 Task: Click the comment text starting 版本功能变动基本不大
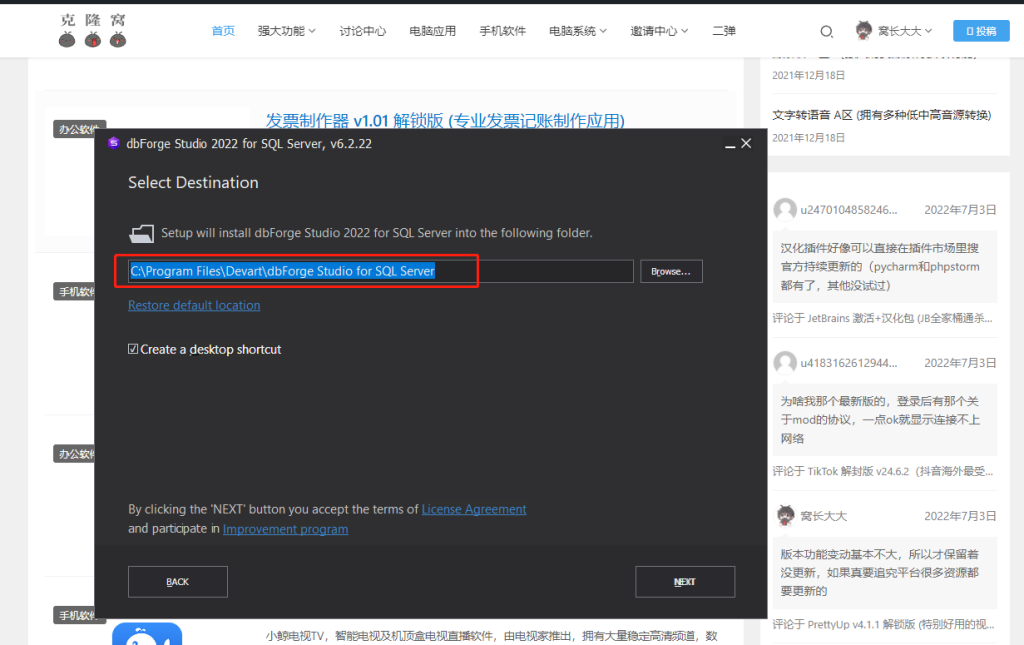pos(880,573)
